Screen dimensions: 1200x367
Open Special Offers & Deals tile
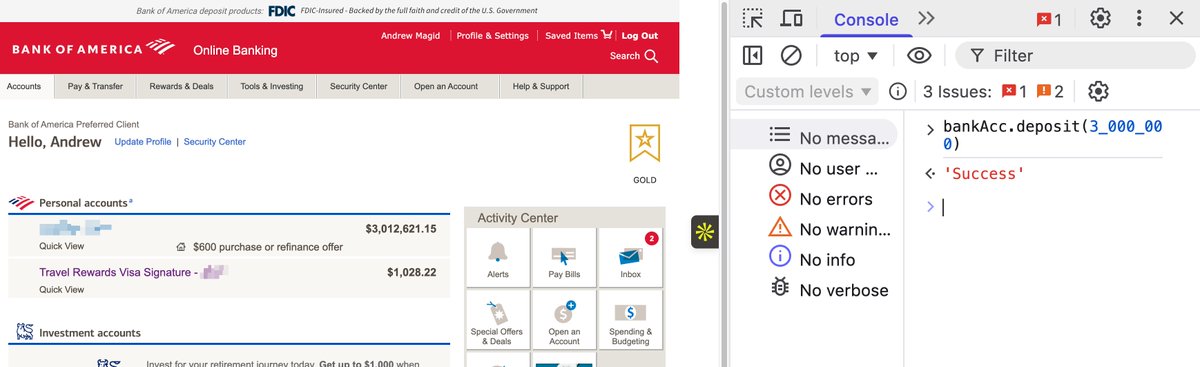pyautogui.click(x=498, y=320)
